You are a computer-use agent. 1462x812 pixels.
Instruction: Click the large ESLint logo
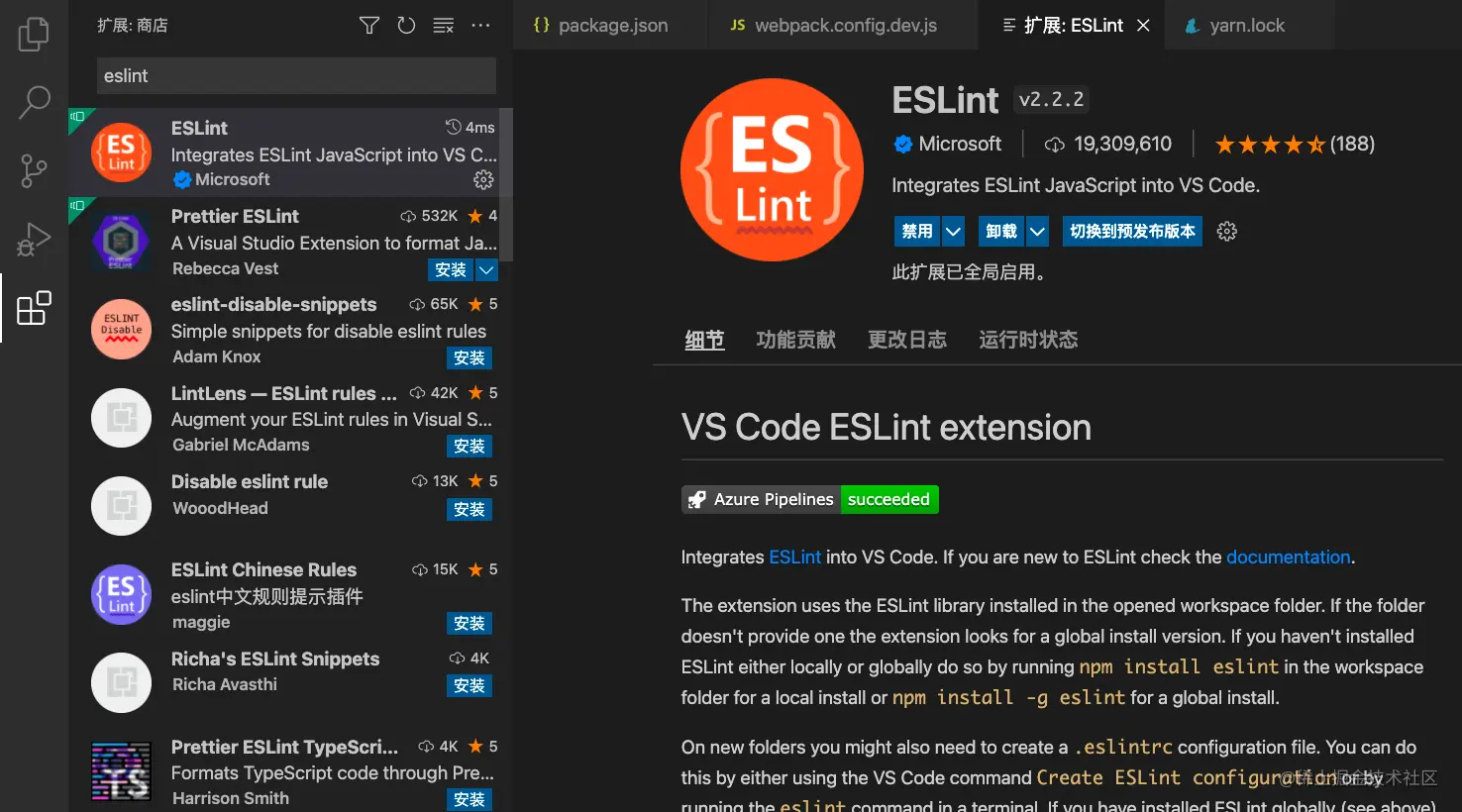pyautogui.click(x=772, y=169)
